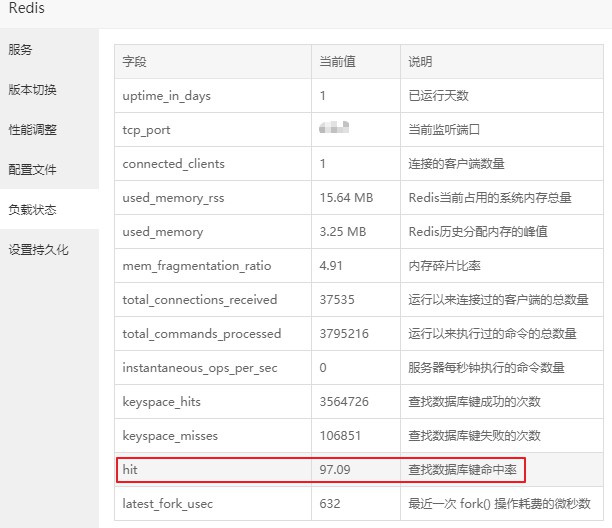Click the uptime_in_days value 1
Image resolution: width=612 pixels, height=528 pixels.
pyautogui.click(x=323, y=96)
